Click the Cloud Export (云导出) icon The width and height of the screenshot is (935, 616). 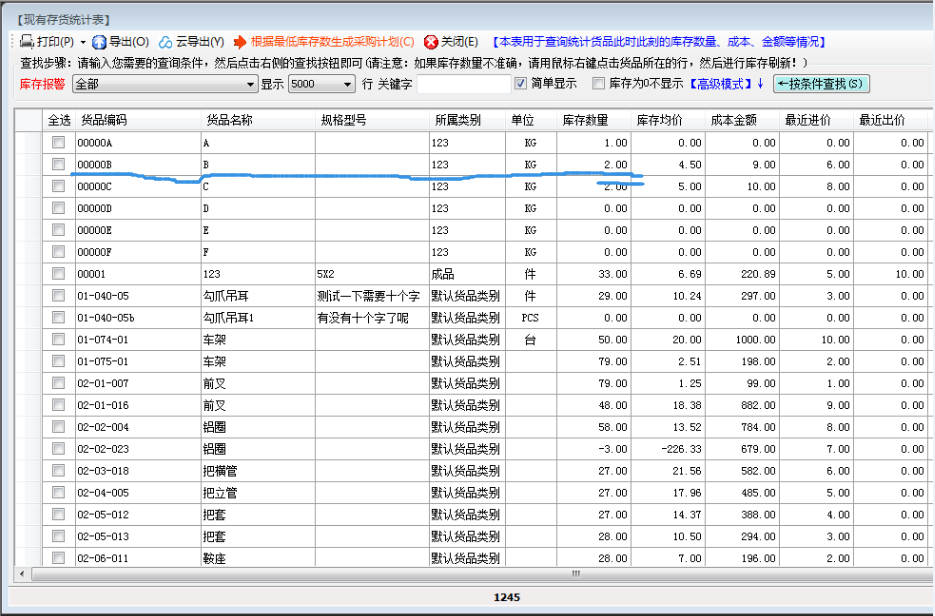tap(166, 42)
